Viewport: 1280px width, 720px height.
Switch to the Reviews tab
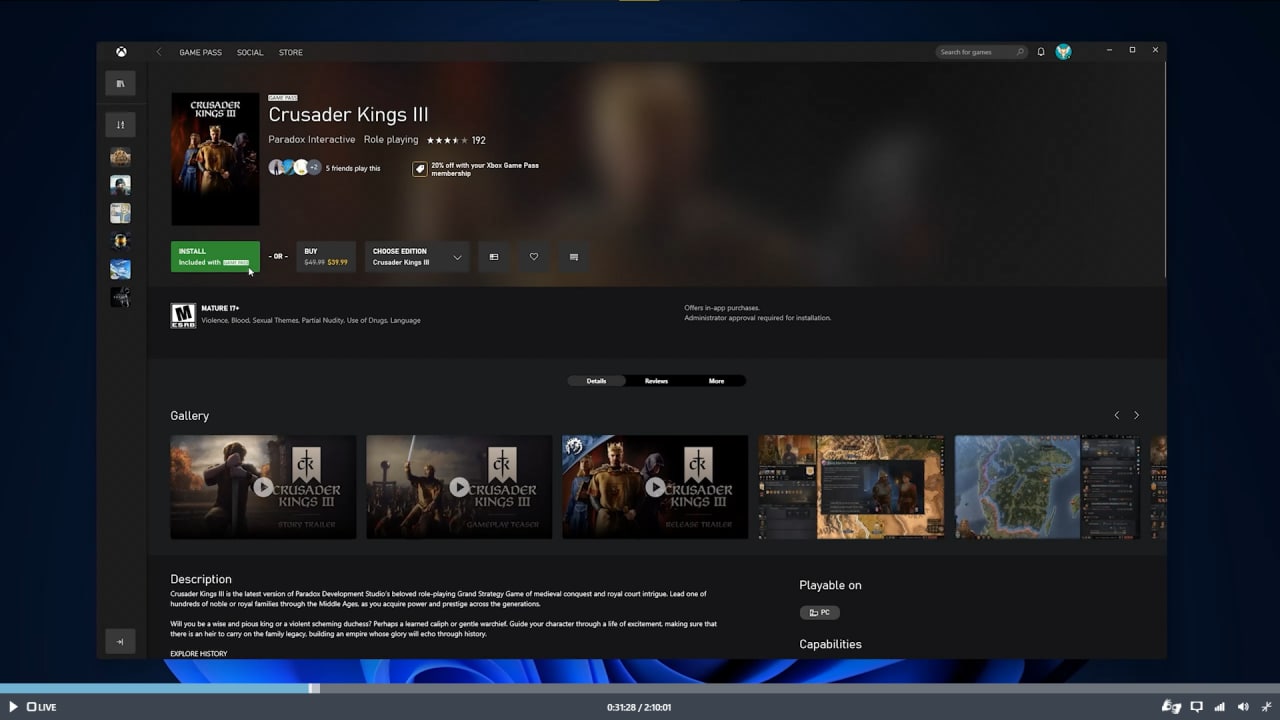656,381
